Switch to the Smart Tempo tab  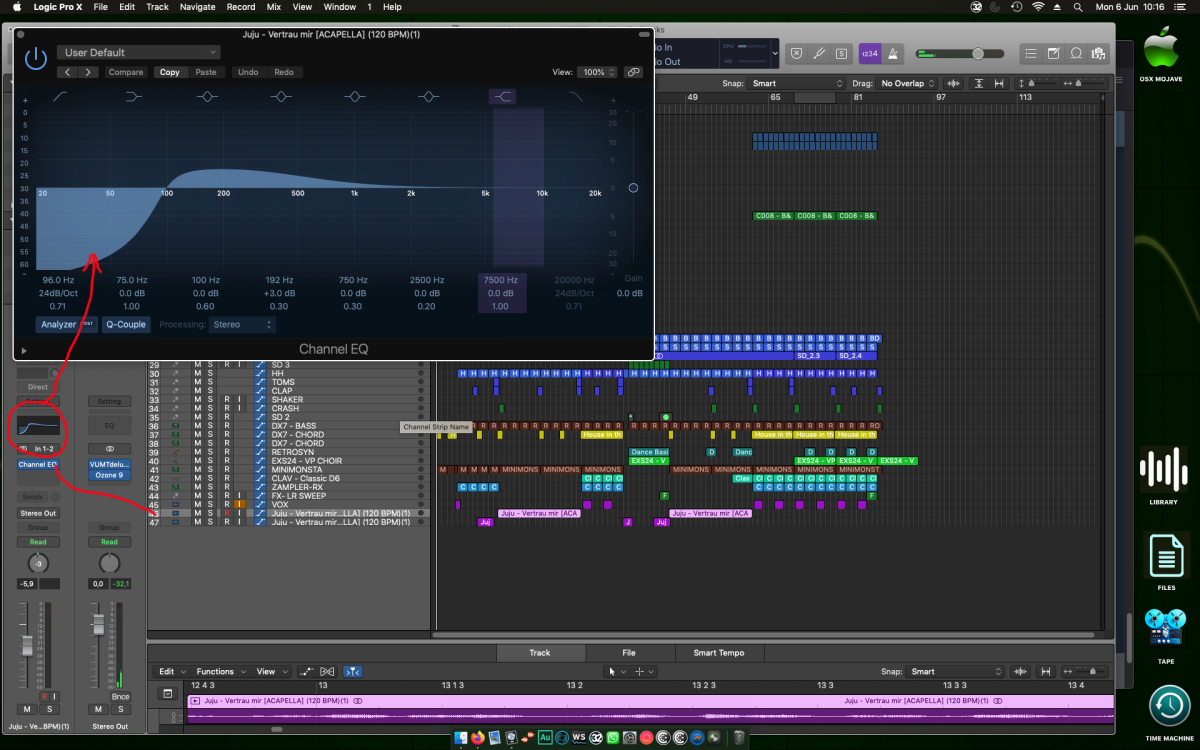point(718,652)
